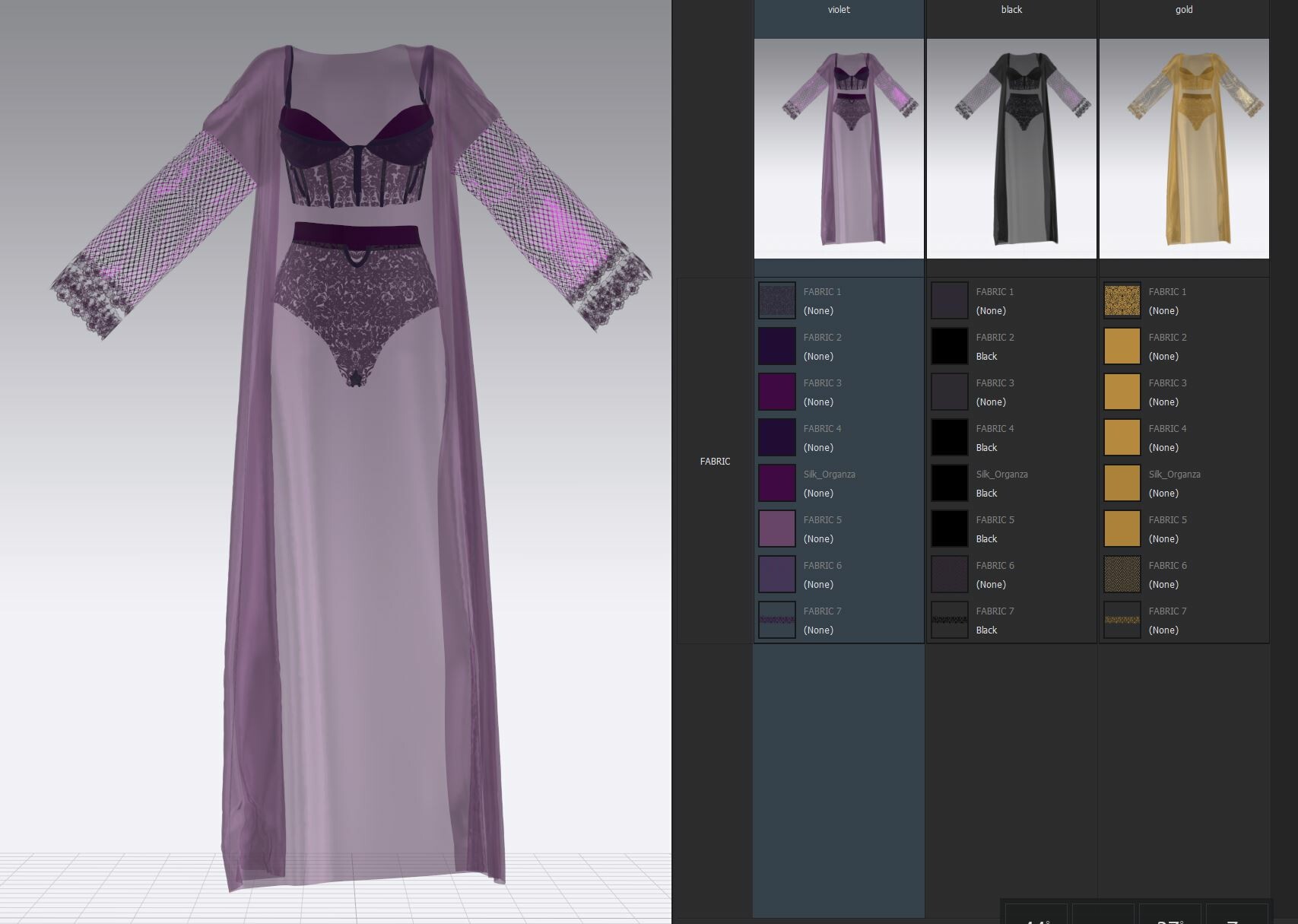Click the "Silk_Organza" name in black column
The image size is (1298, 924).
click(x=1001, y=474)
